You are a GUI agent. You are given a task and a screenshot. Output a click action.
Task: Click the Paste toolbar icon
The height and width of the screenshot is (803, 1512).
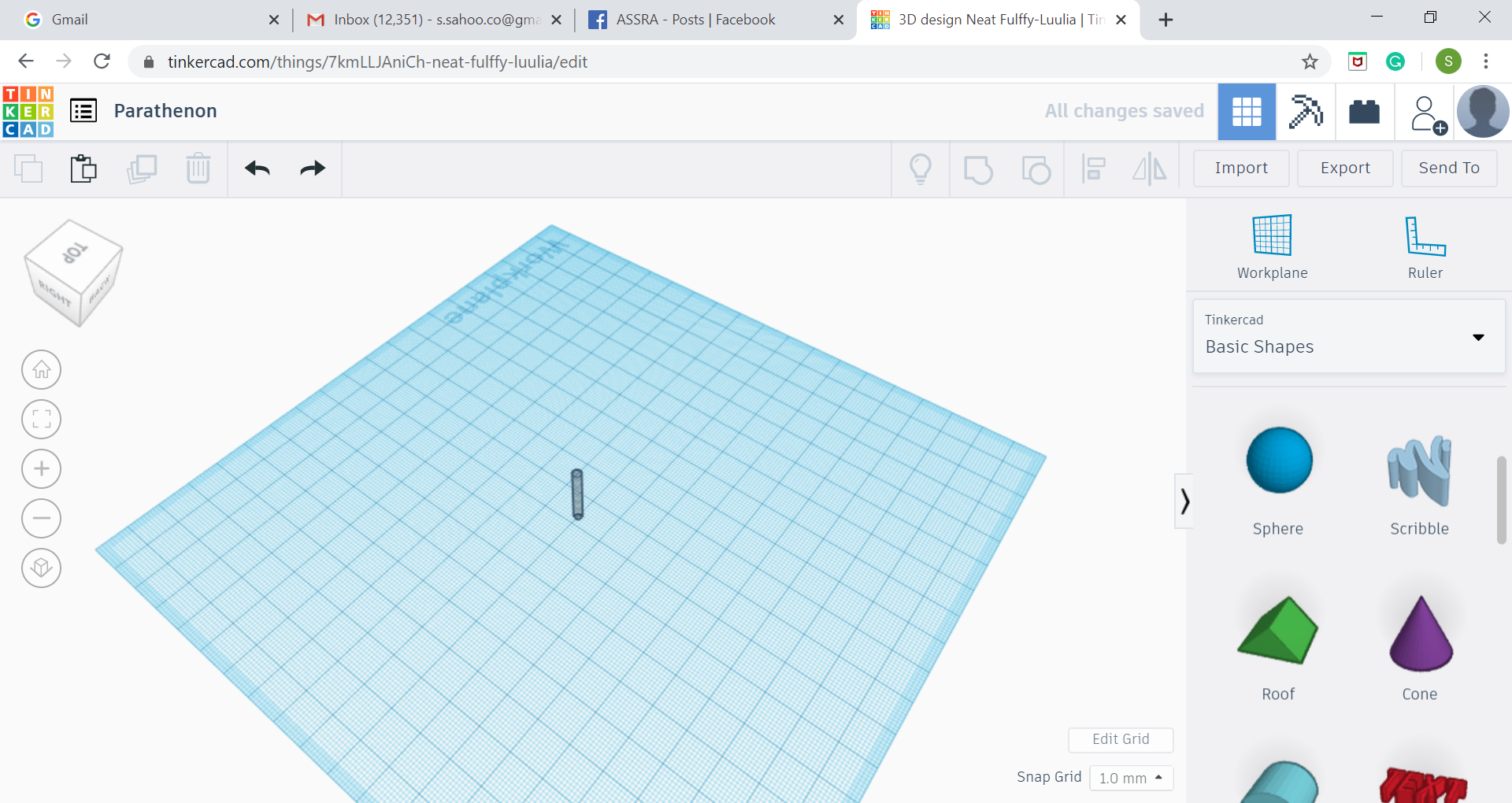[x=83, y=168]
